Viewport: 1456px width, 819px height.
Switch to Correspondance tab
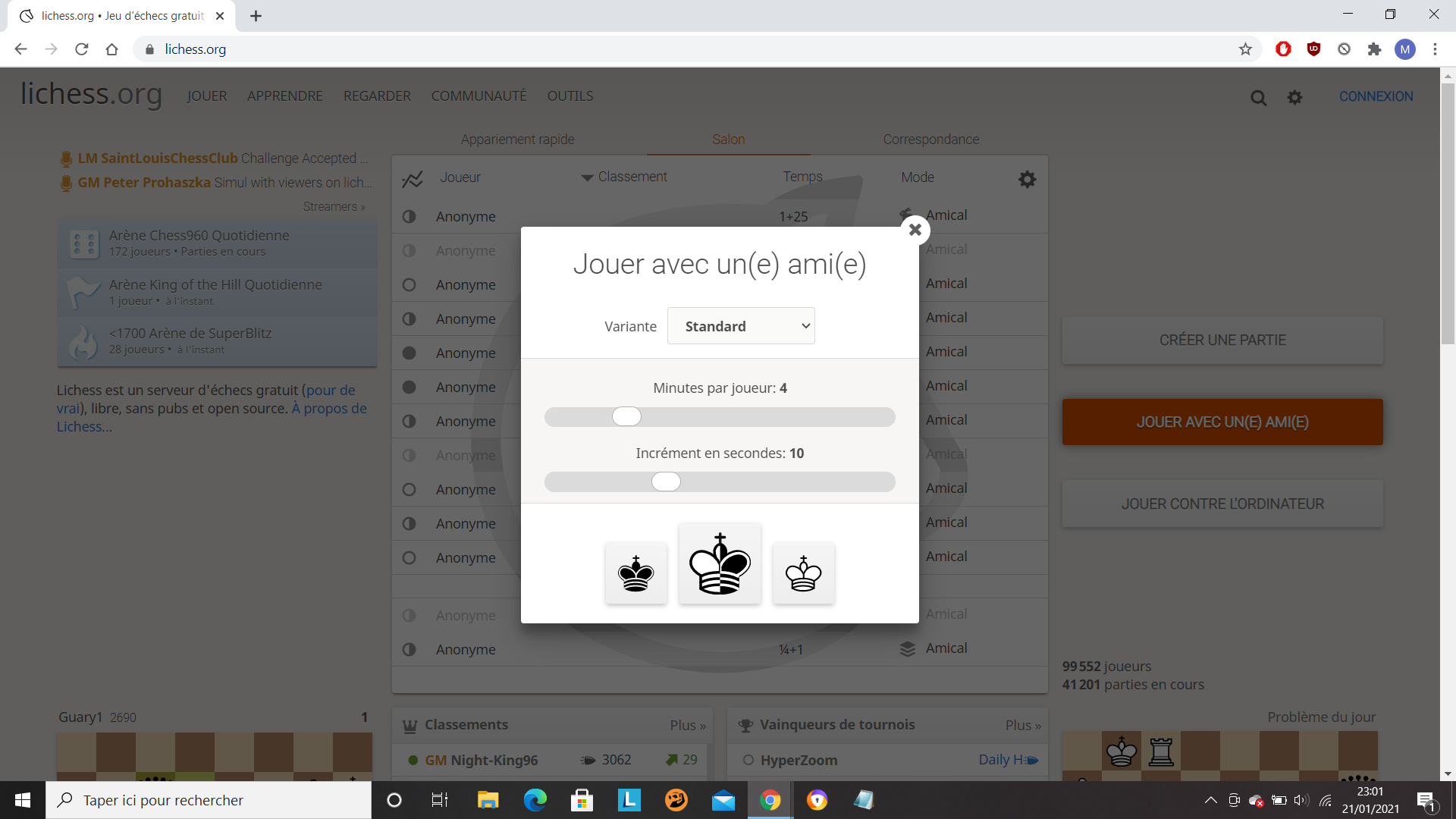[930, 140]
